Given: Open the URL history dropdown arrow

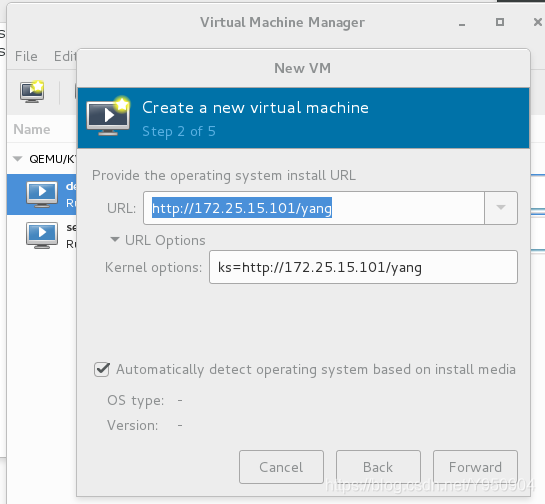Looking at the screenshot, I should click(x=501, y=208).
